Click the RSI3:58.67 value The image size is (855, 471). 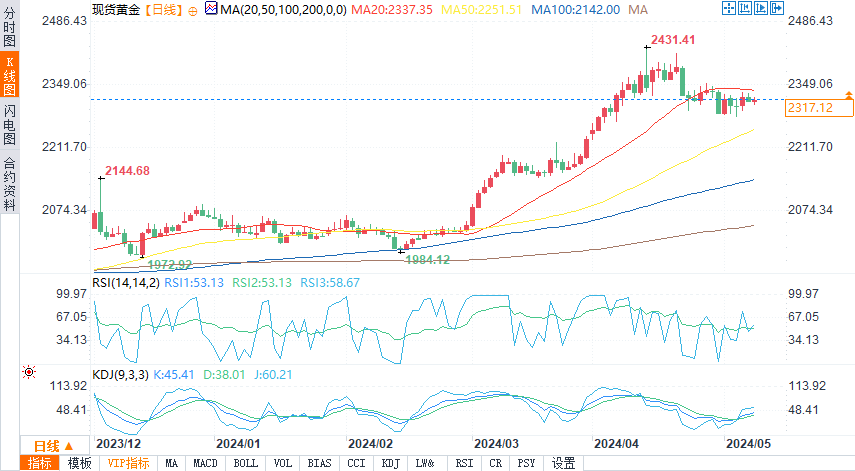point(330,282)
